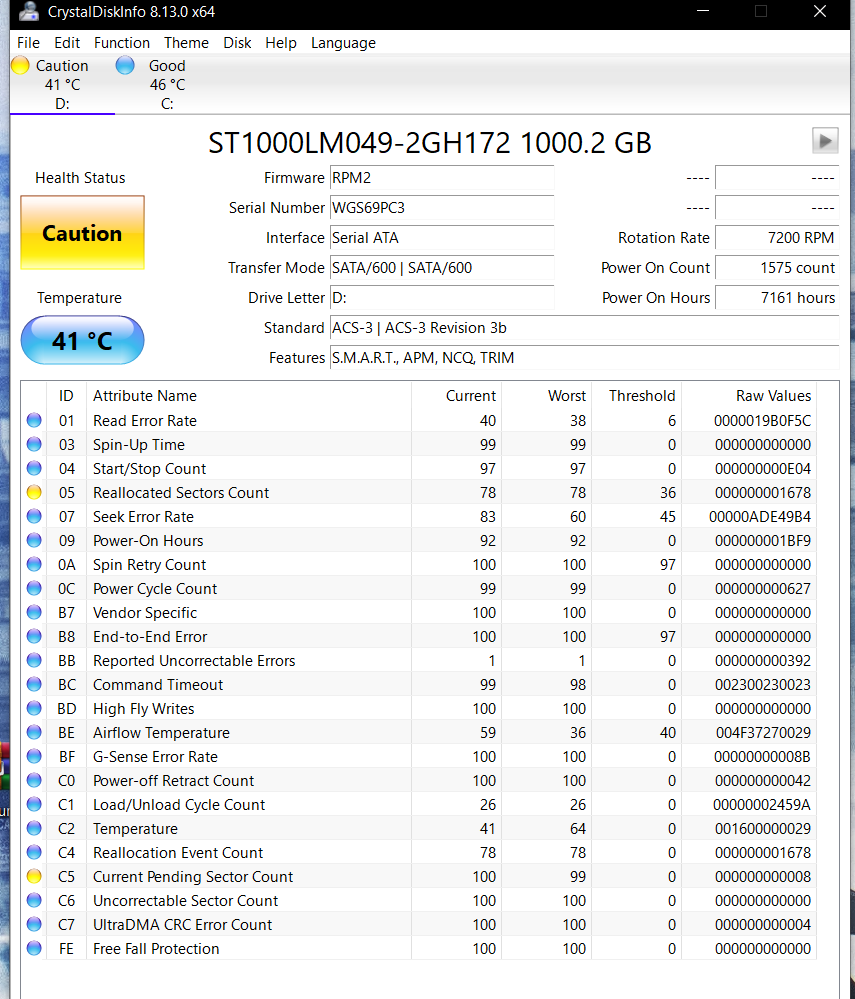Click the status icon for Power Cycle Count
This screenshot has height=999, width=855.
(34, 589)
